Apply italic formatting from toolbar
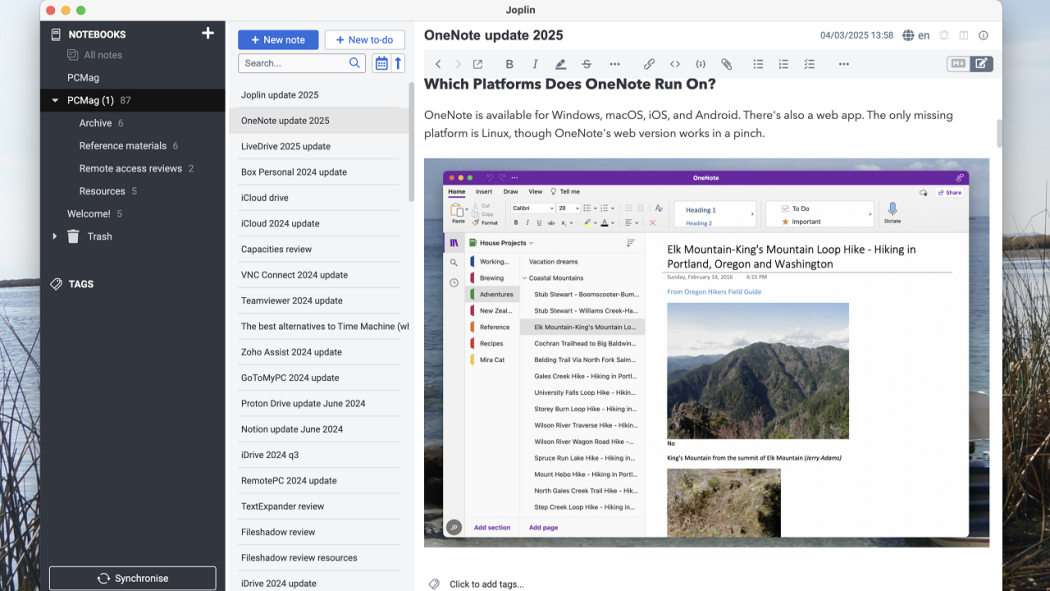1050x591 pixels. coord(535,64)
